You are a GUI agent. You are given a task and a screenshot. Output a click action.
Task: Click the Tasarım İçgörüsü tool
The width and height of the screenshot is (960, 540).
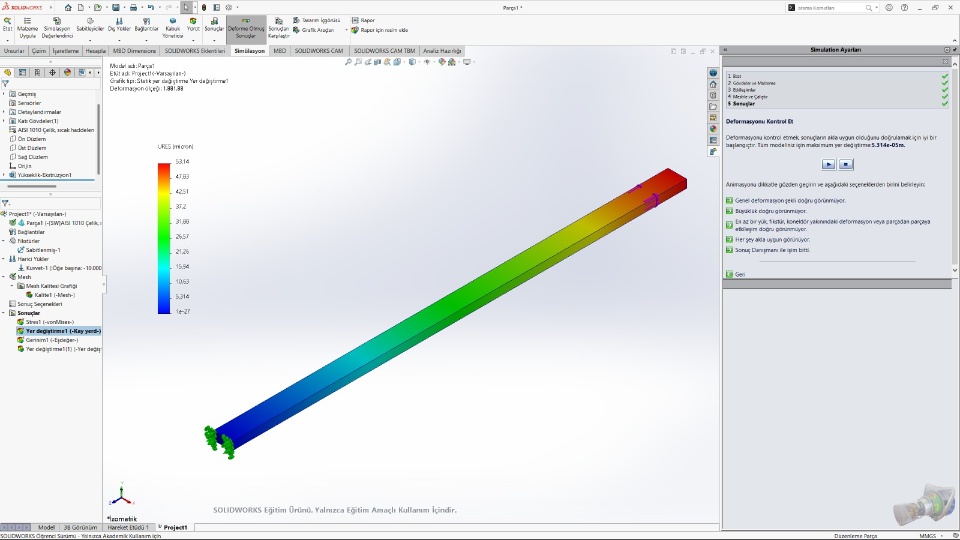[x=317, y=20]
